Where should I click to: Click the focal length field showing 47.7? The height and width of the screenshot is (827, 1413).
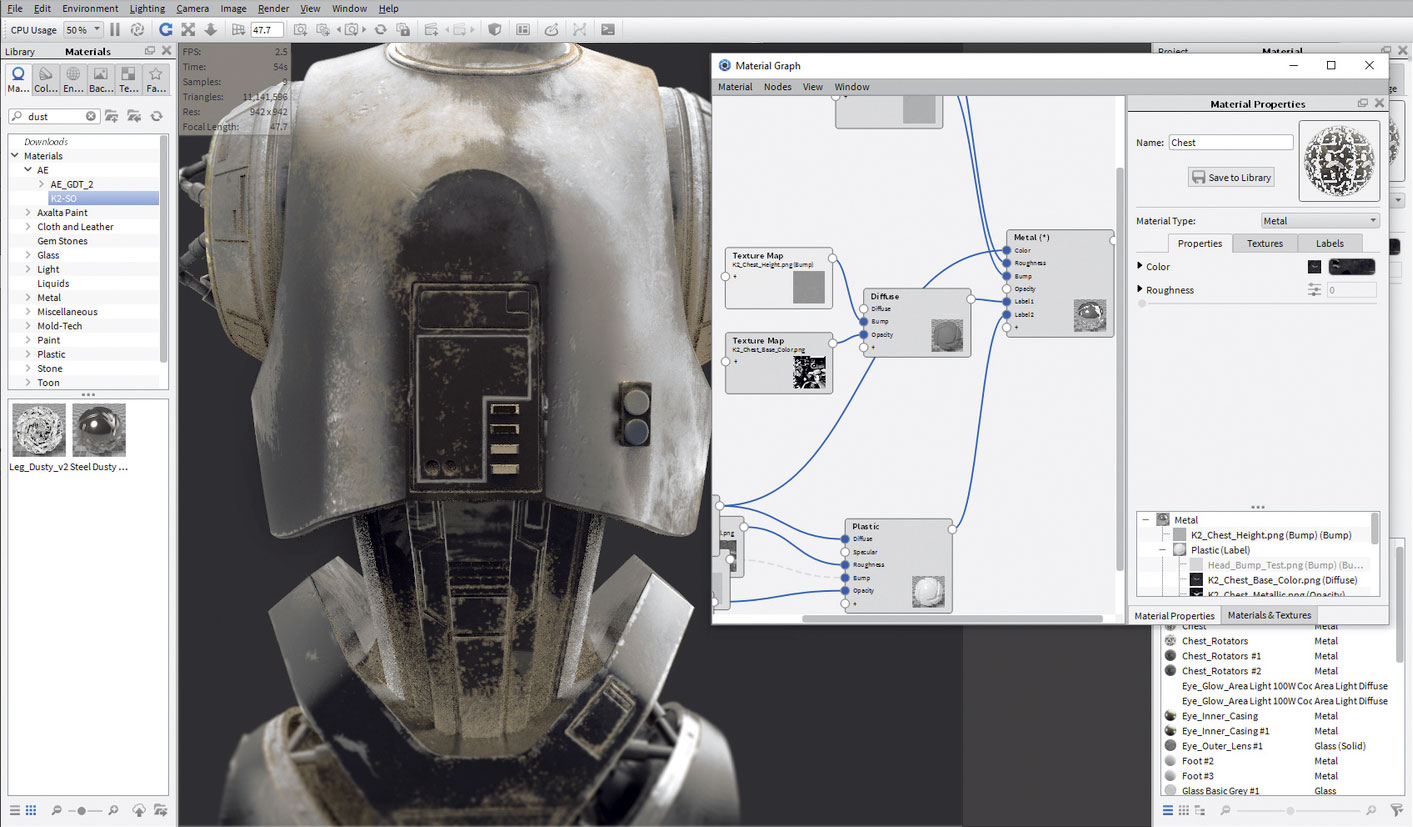267,30
